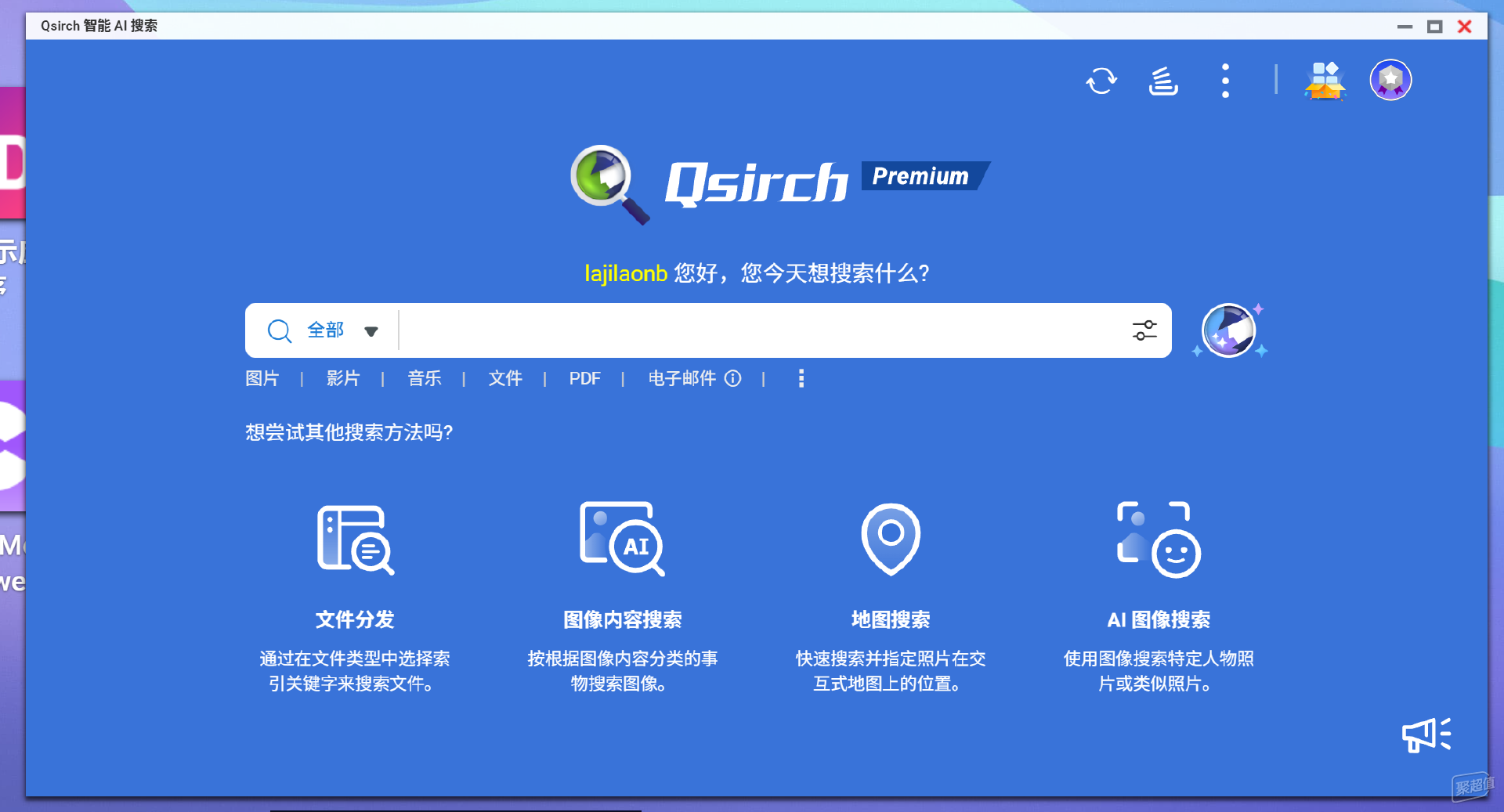Open advanced search filter sliders icon
The width and height of the screenshot is (1504, 812).
[x=1144, y=330]
